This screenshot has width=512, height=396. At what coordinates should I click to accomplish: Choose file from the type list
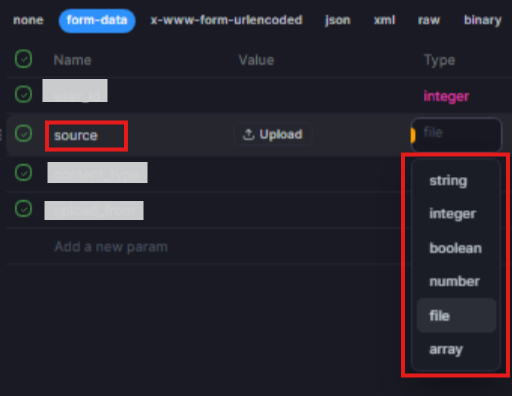[456, 315]
